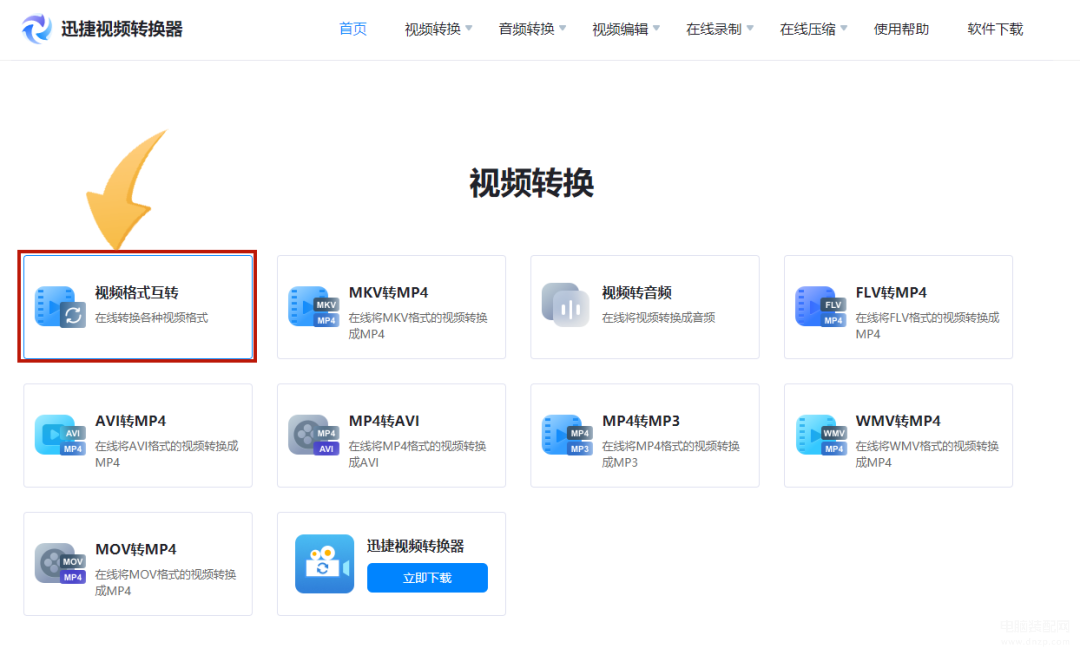
Task: Expand the 视频编辑 dropdown arrow
Action: pyautogui.click(x=656, y=28)
